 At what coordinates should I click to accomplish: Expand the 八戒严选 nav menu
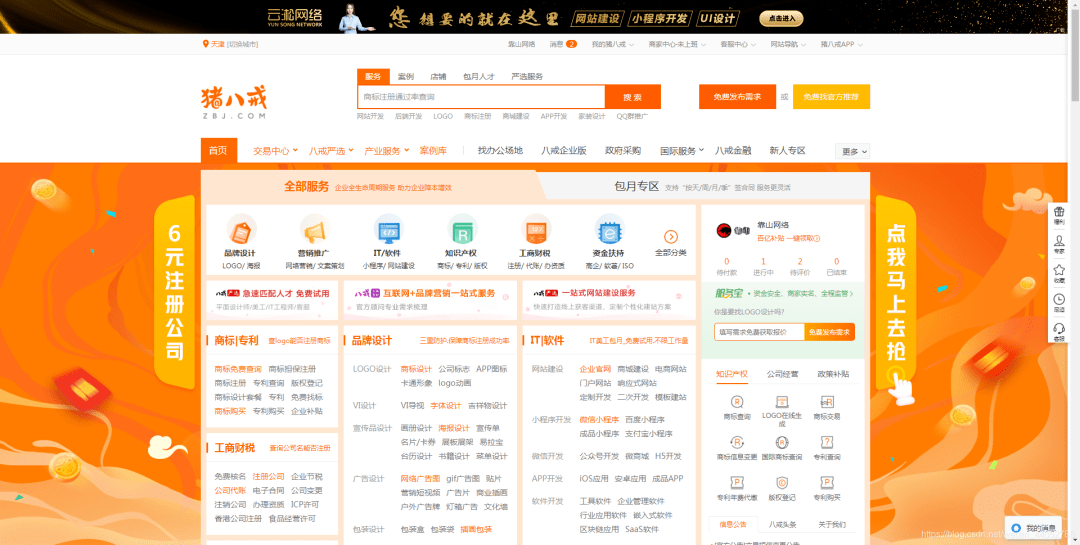(331, 151)
